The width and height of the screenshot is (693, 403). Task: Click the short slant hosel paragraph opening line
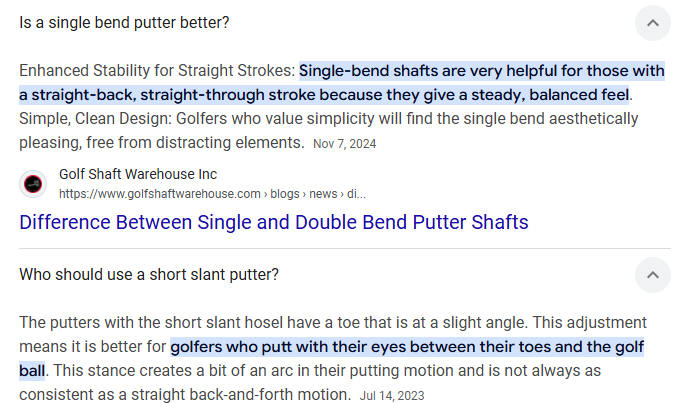point(333,323)
